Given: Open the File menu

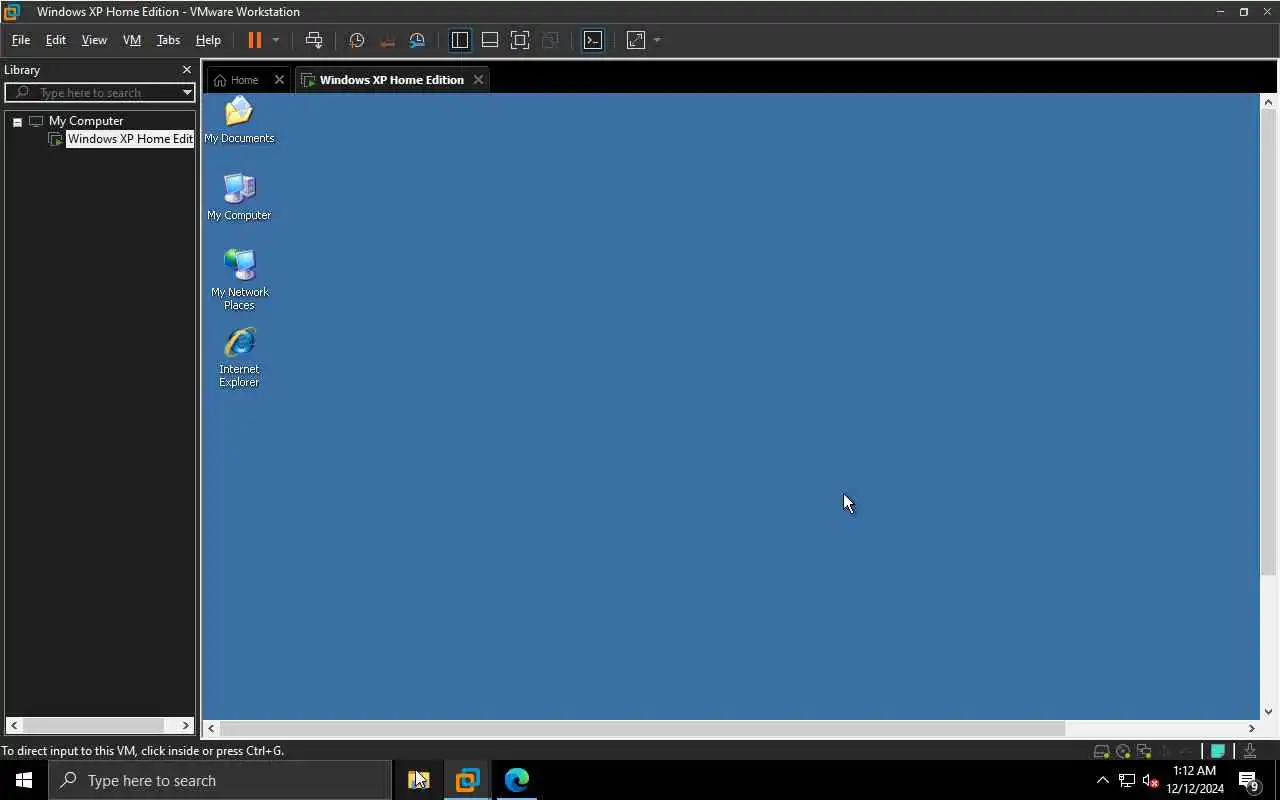Looking at the screenshot, I should pos(20,40).
